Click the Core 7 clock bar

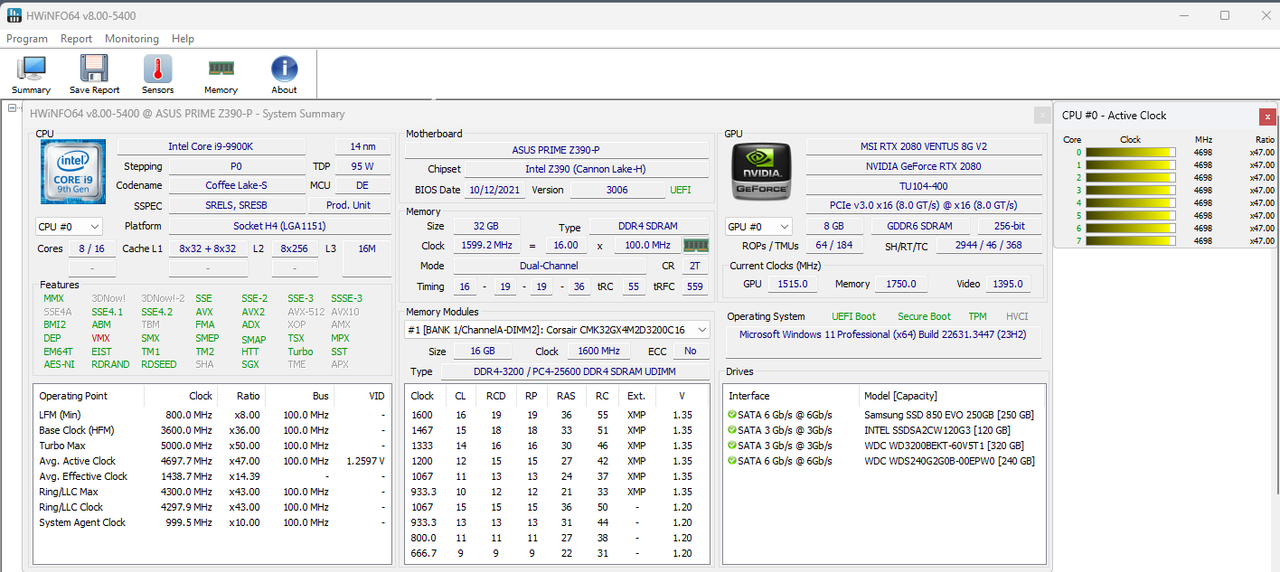1132,241
